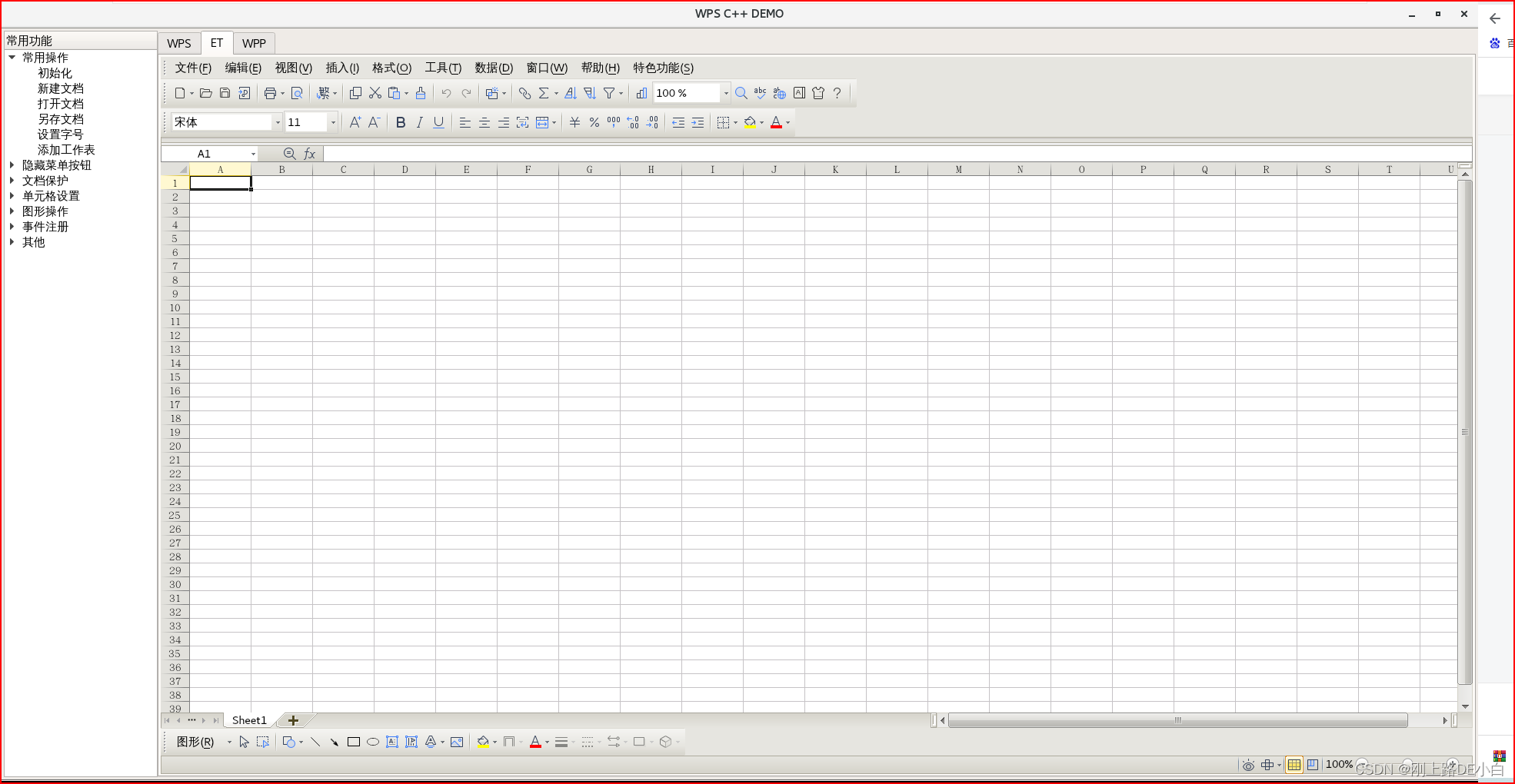Open the 特色功能(S) menu

coord(663,68)
